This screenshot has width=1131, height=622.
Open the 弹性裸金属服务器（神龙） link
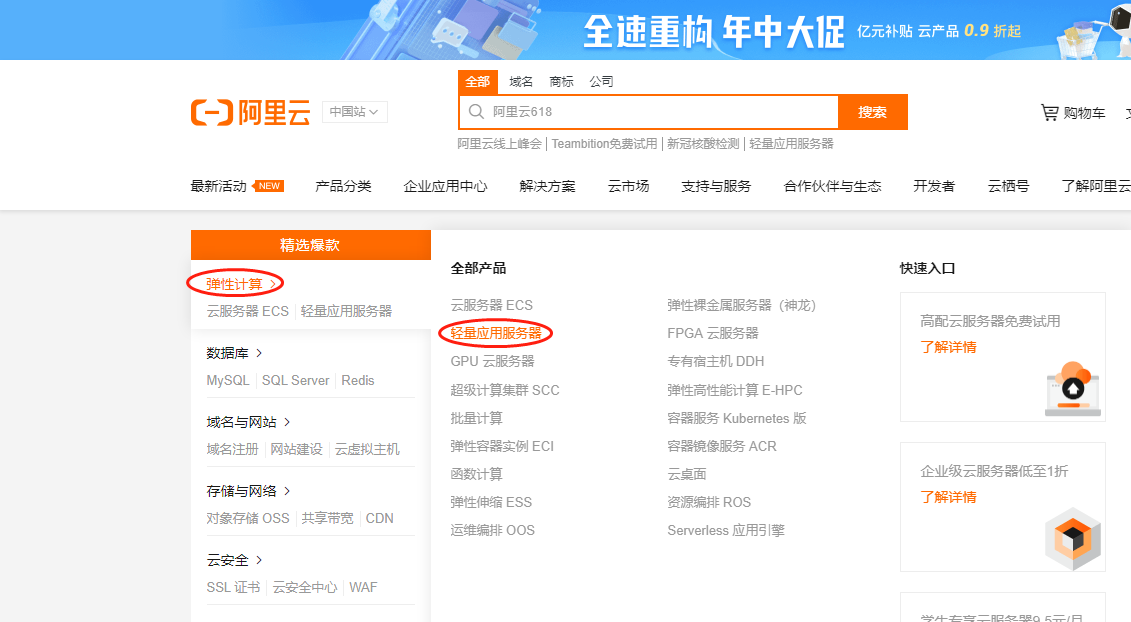point(741,305)
